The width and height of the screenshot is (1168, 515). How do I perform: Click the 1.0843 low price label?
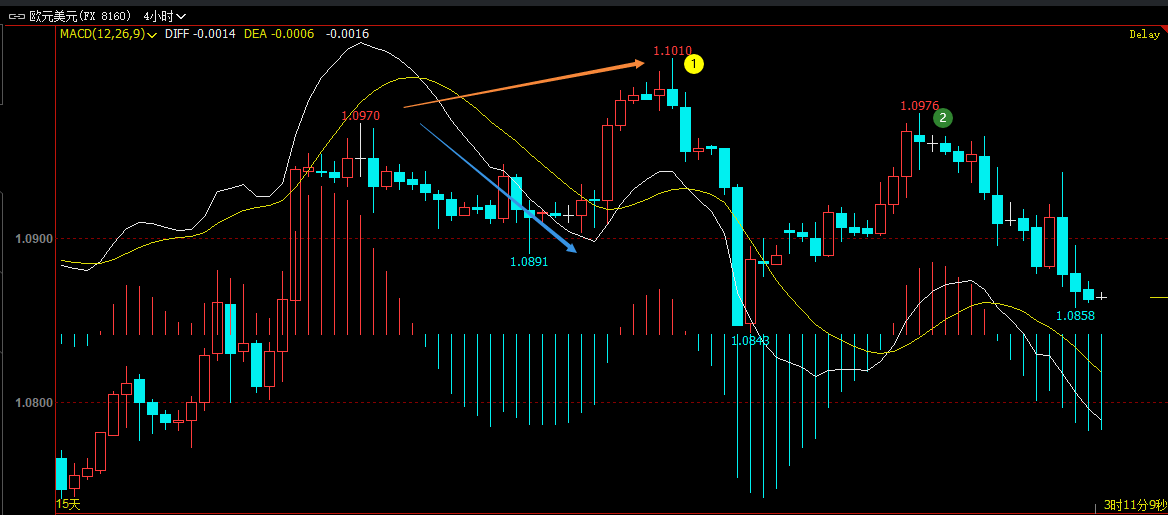tap(750, 341)
